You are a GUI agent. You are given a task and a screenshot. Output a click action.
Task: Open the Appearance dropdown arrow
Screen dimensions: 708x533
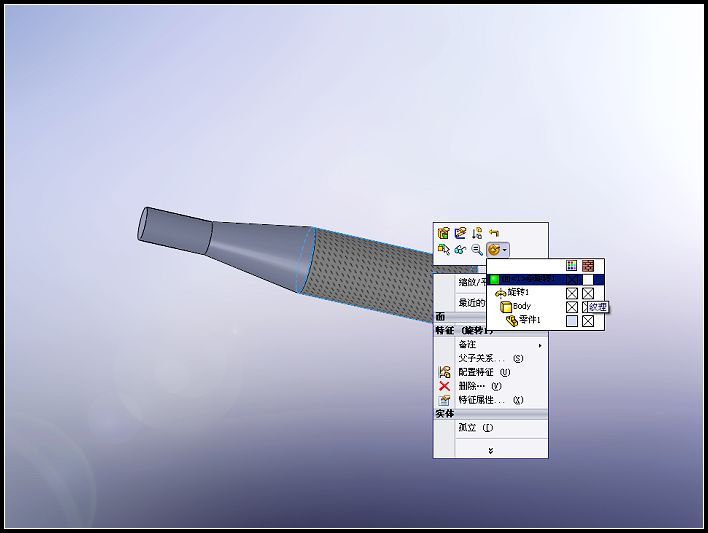(x=505, y=249)
